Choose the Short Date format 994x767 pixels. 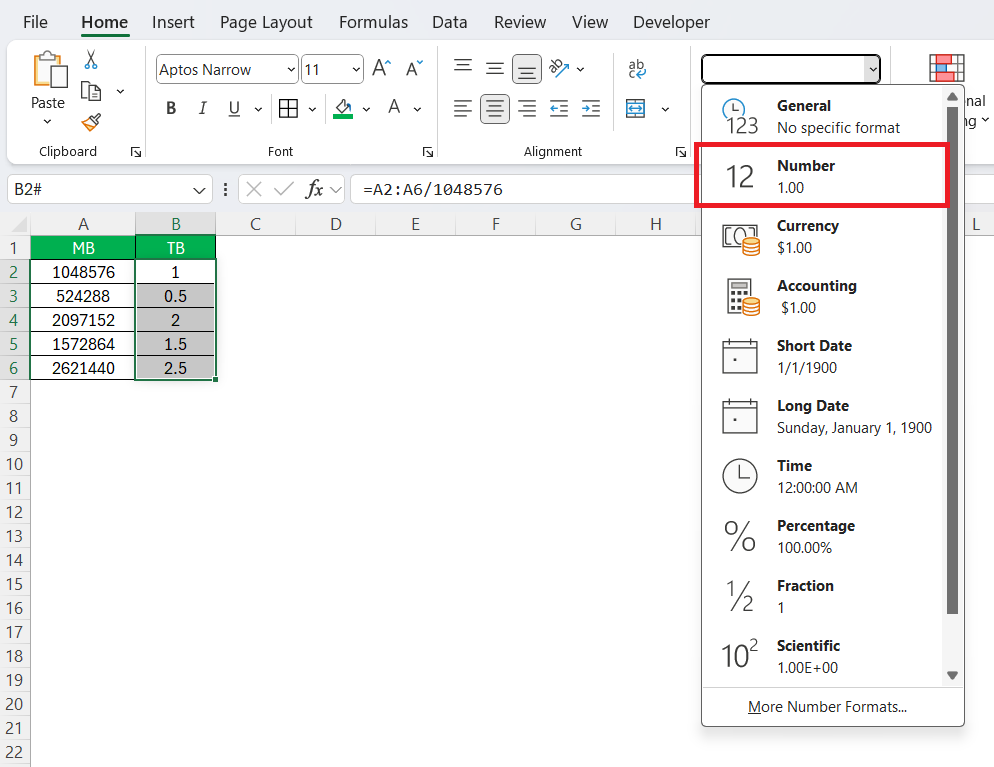[x=823, y=356]
